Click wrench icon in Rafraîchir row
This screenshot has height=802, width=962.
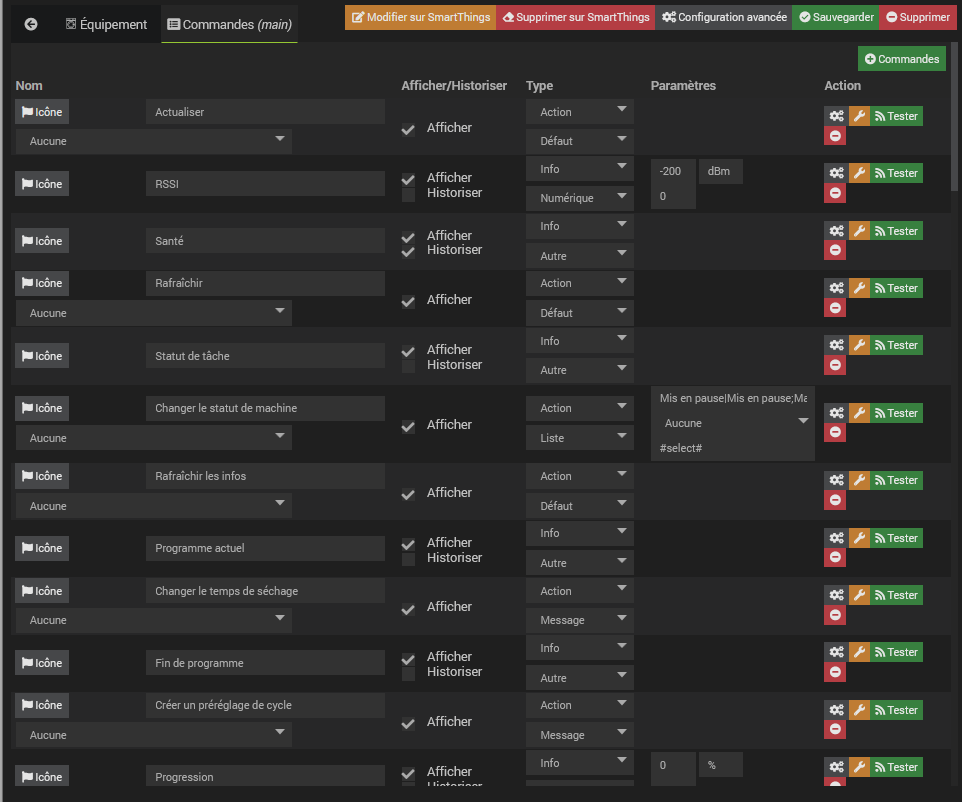point(859,288)
